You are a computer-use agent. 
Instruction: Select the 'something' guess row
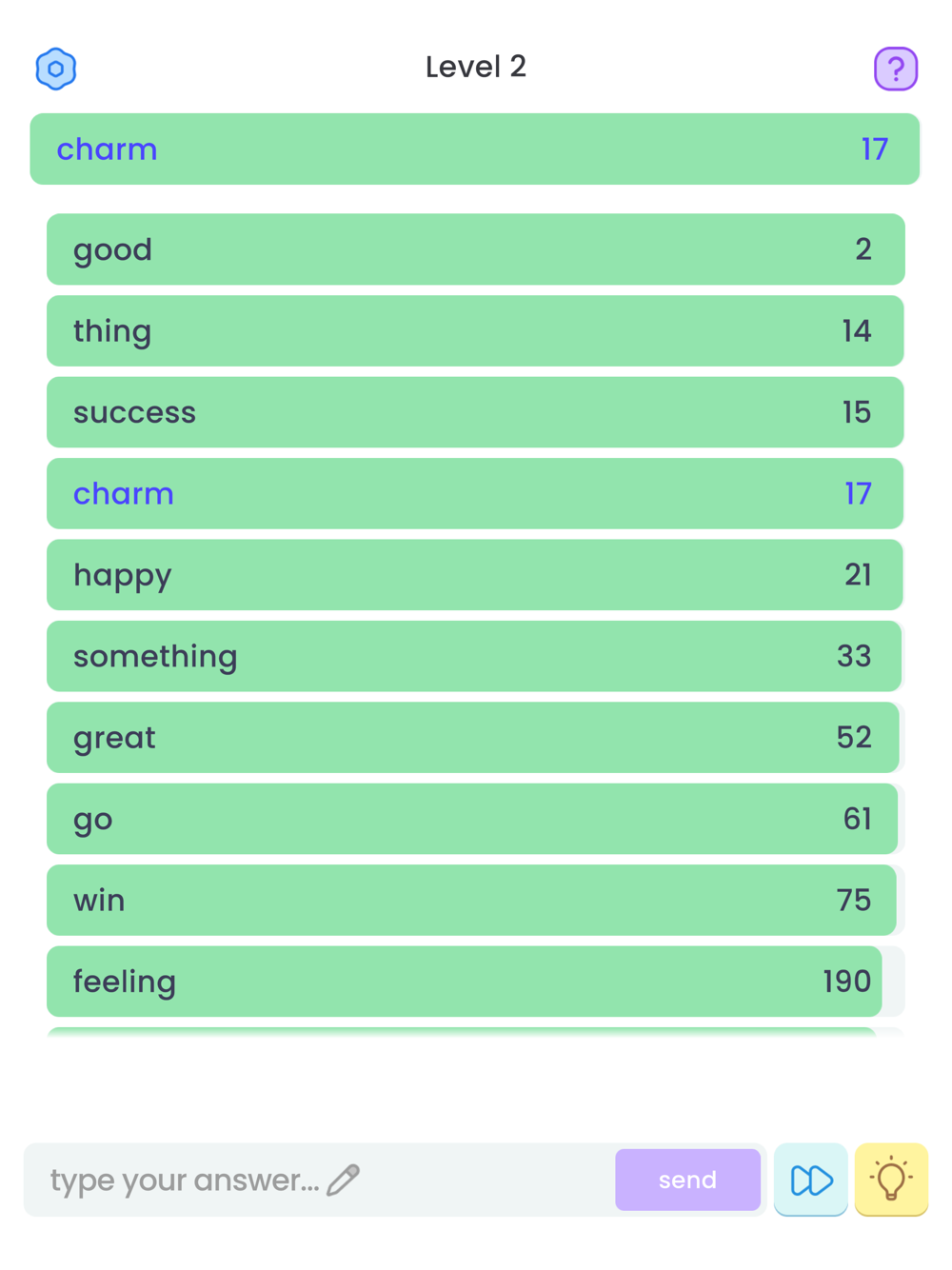[475, 657]
